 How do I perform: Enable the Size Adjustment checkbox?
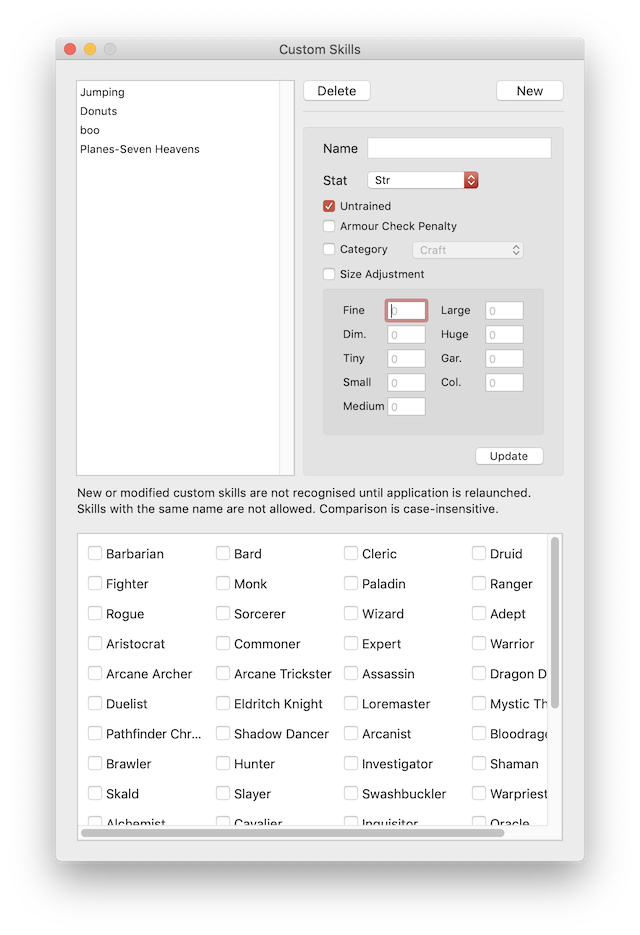coord(329,274)
